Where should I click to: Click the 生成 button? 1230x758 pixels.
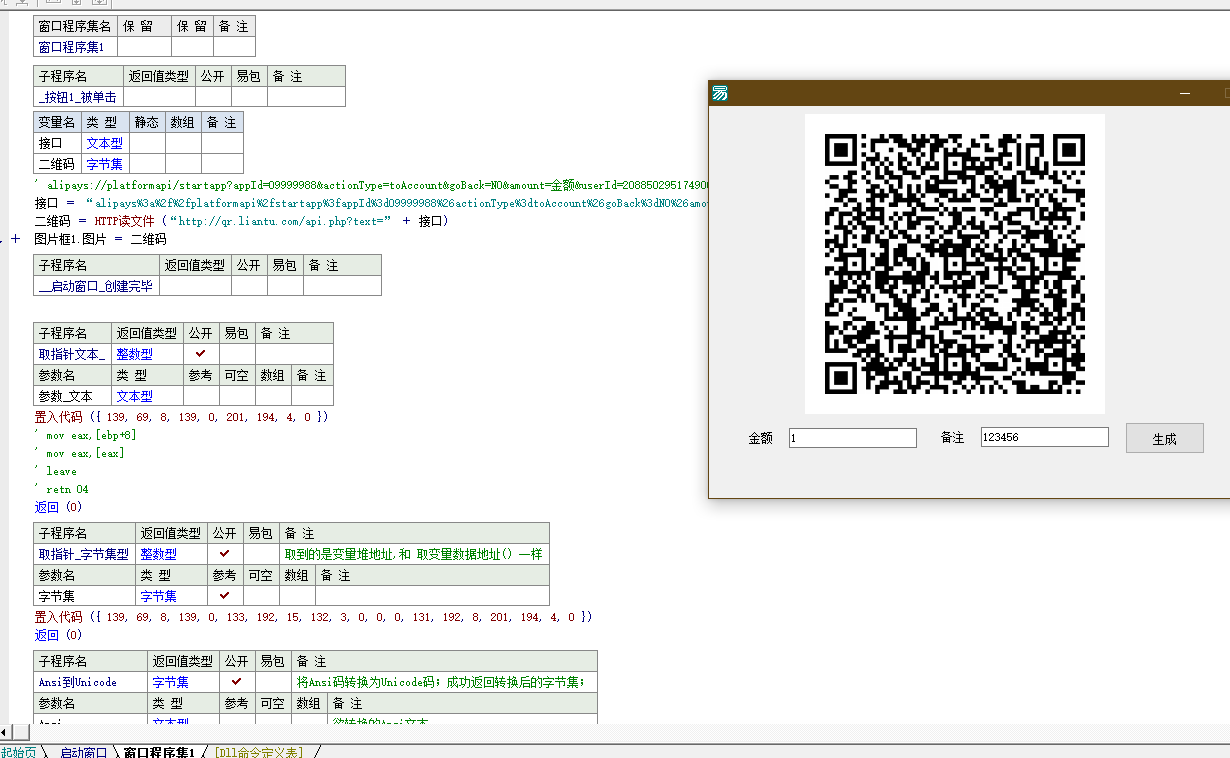1164,438
